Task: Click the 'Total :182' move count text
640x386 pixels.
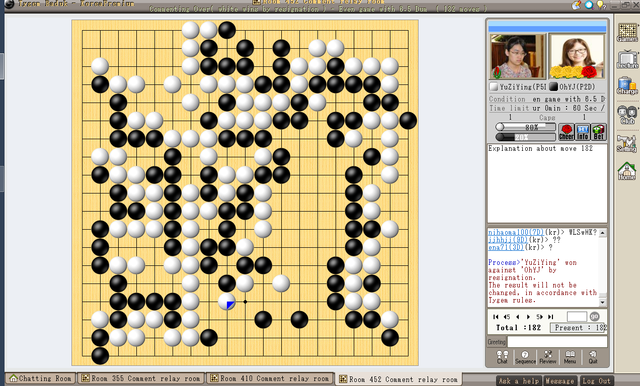Action: 518,328
